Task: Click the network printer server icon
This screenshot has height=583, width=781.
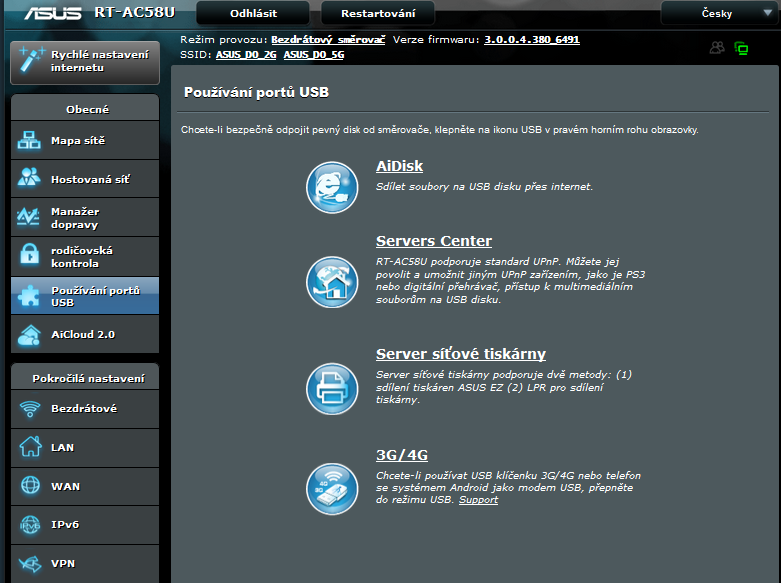Action: pyautogui.click(x=331, y=386)
